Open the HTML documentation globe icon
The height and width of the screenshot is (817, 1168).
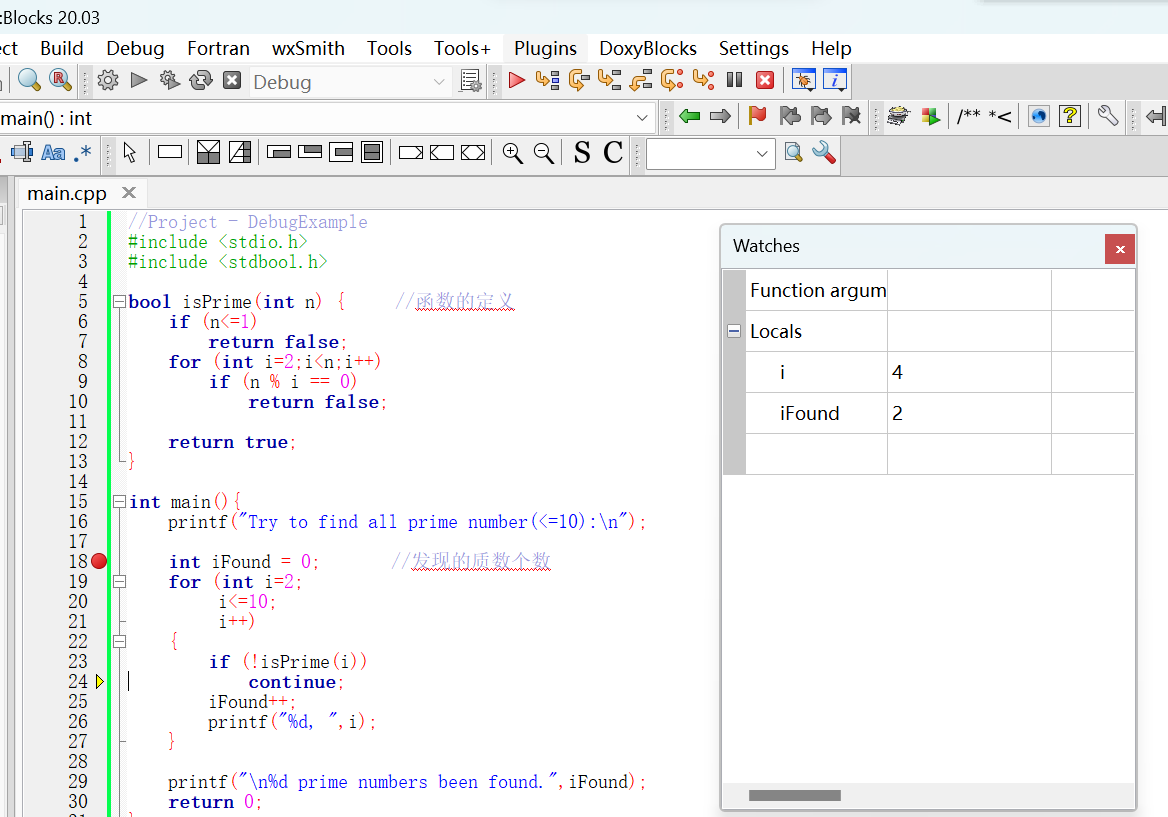(x=1038, y=115)
